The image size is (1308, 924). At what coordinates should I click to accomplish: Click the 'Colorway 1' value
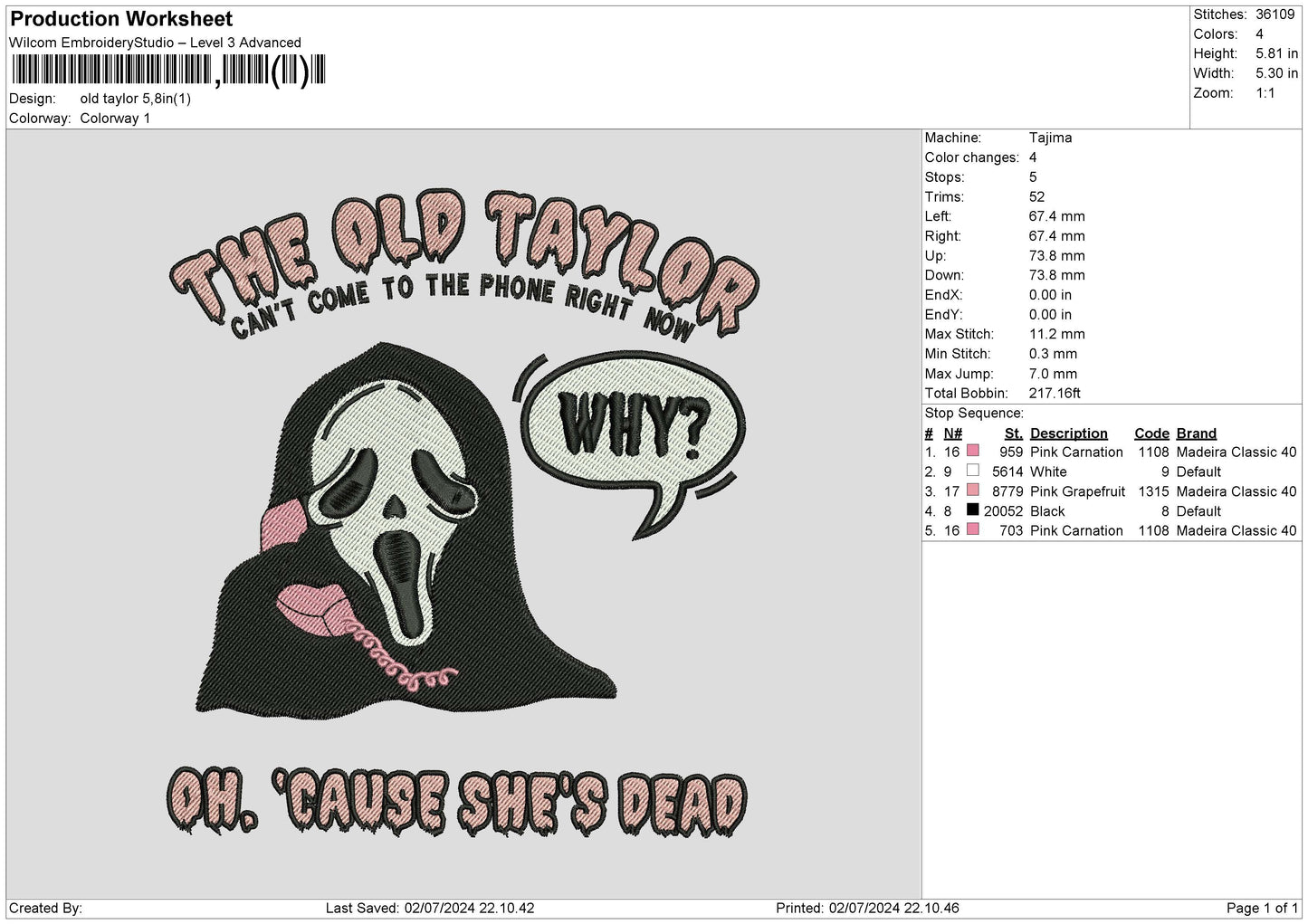[116, 119]
